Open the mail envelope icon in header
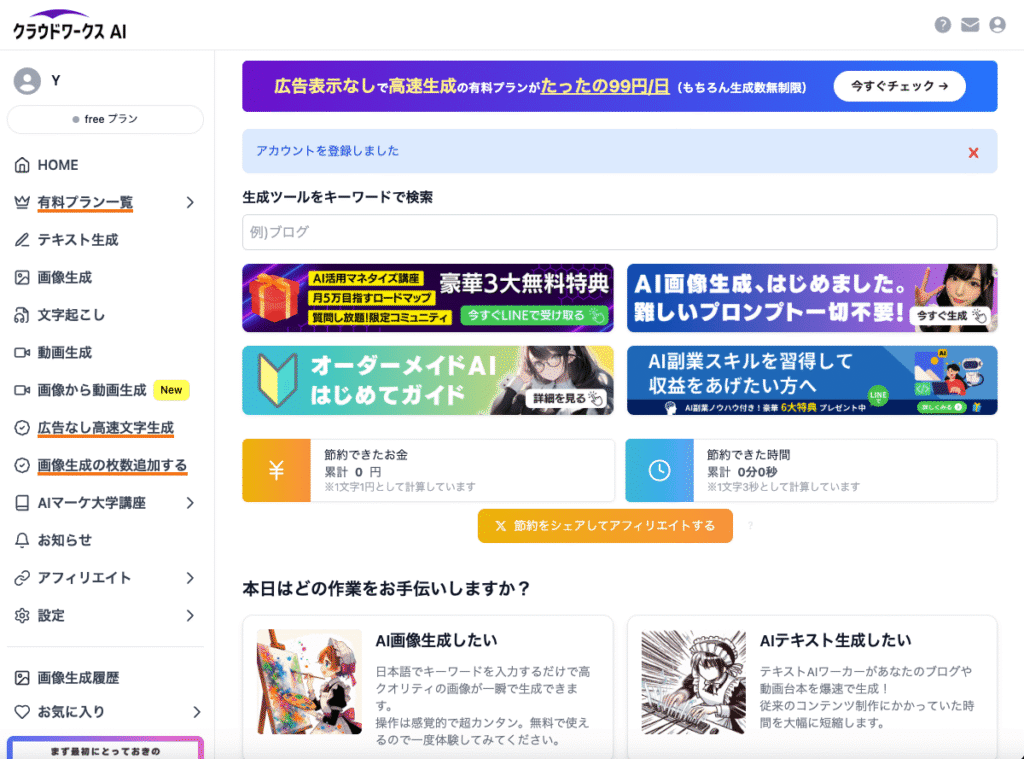Viewport: 1024px width, 759px height. [x=970, y=25]
